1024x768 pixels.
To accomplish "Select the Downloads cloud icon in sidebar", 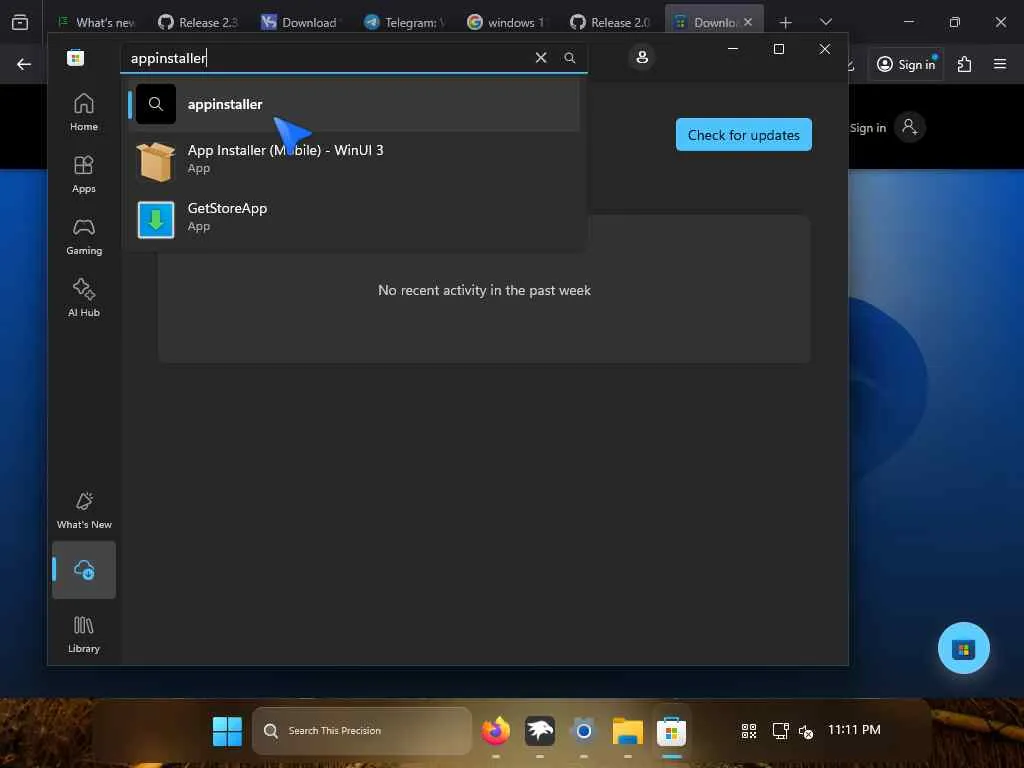I will (x=84, y=569).
